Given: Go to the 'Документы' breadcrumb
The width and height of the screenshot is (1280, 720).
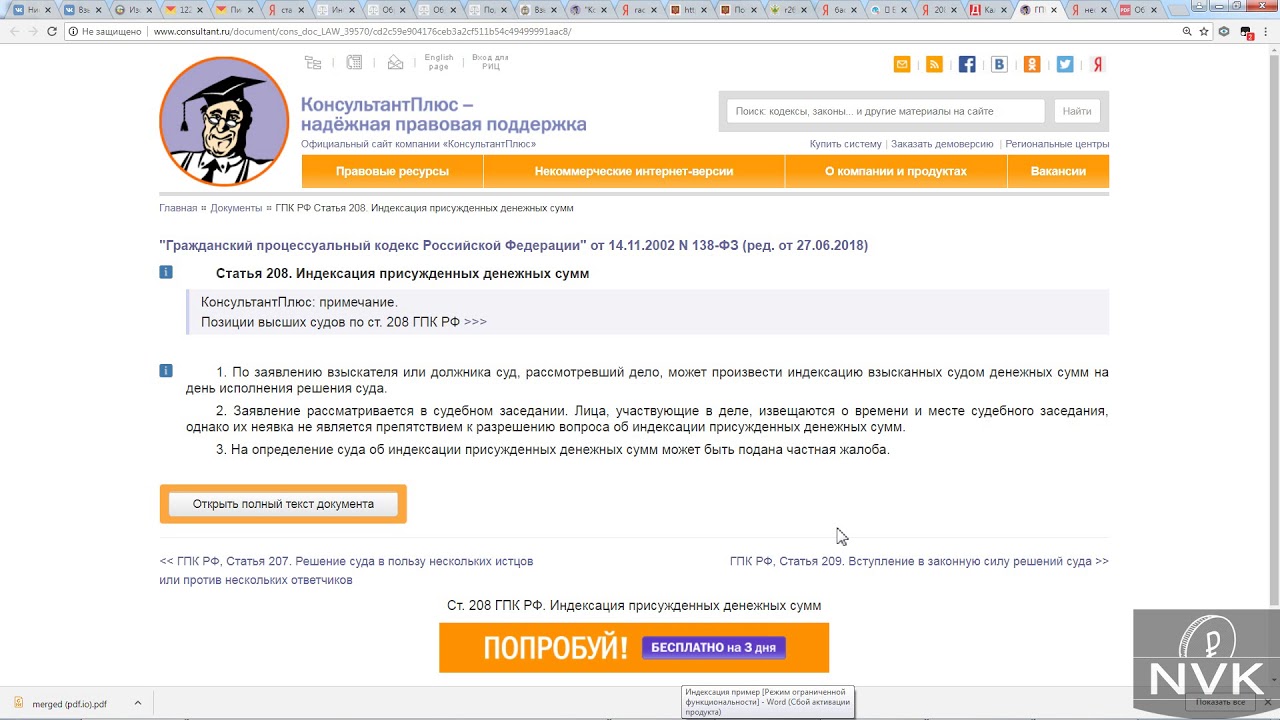Looking at the screenshot, I should pyautogui.click(x=236, y=208).
